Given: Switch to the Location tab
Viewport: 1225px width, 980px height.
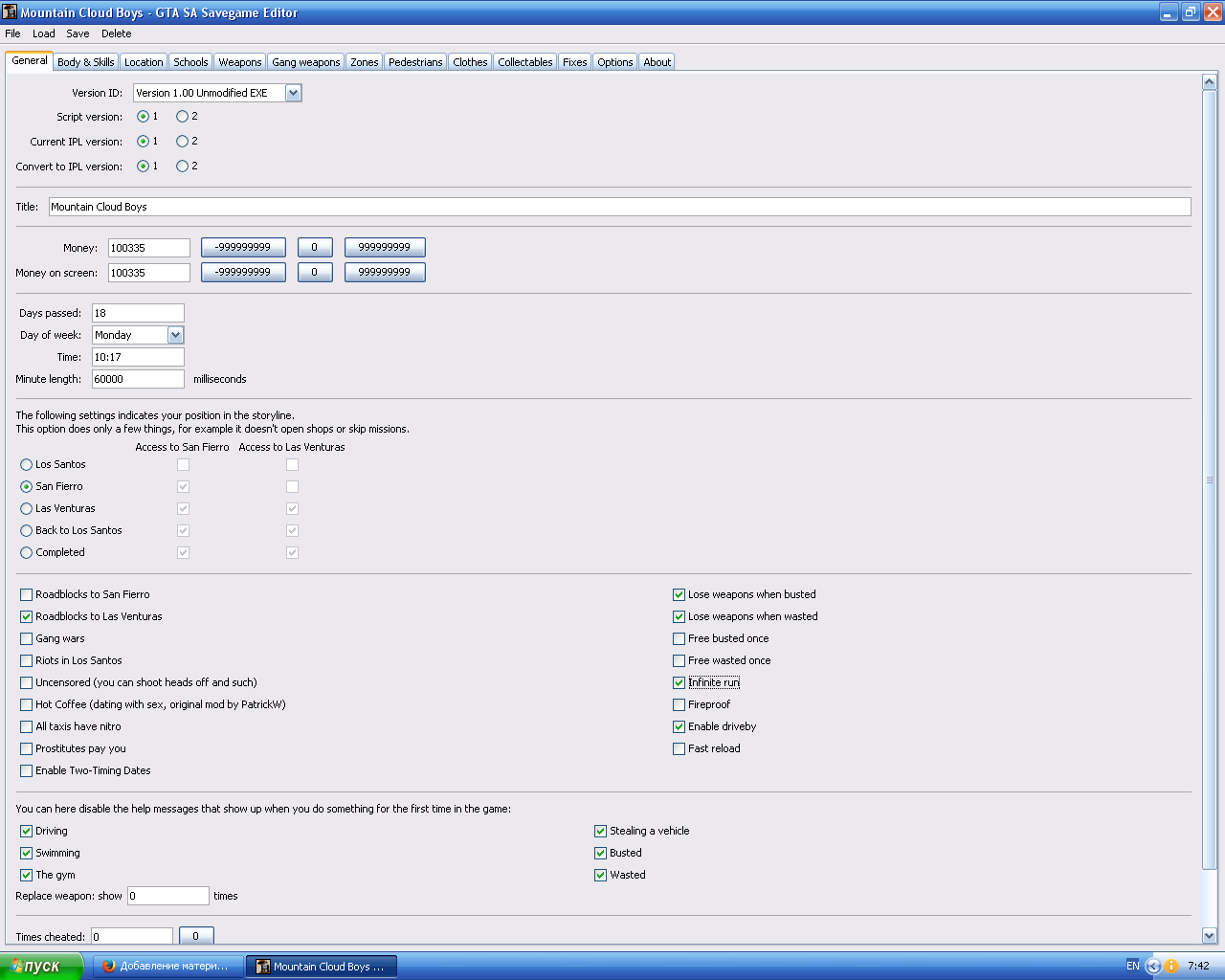Looking at the screenshot, I should (144, 62).
